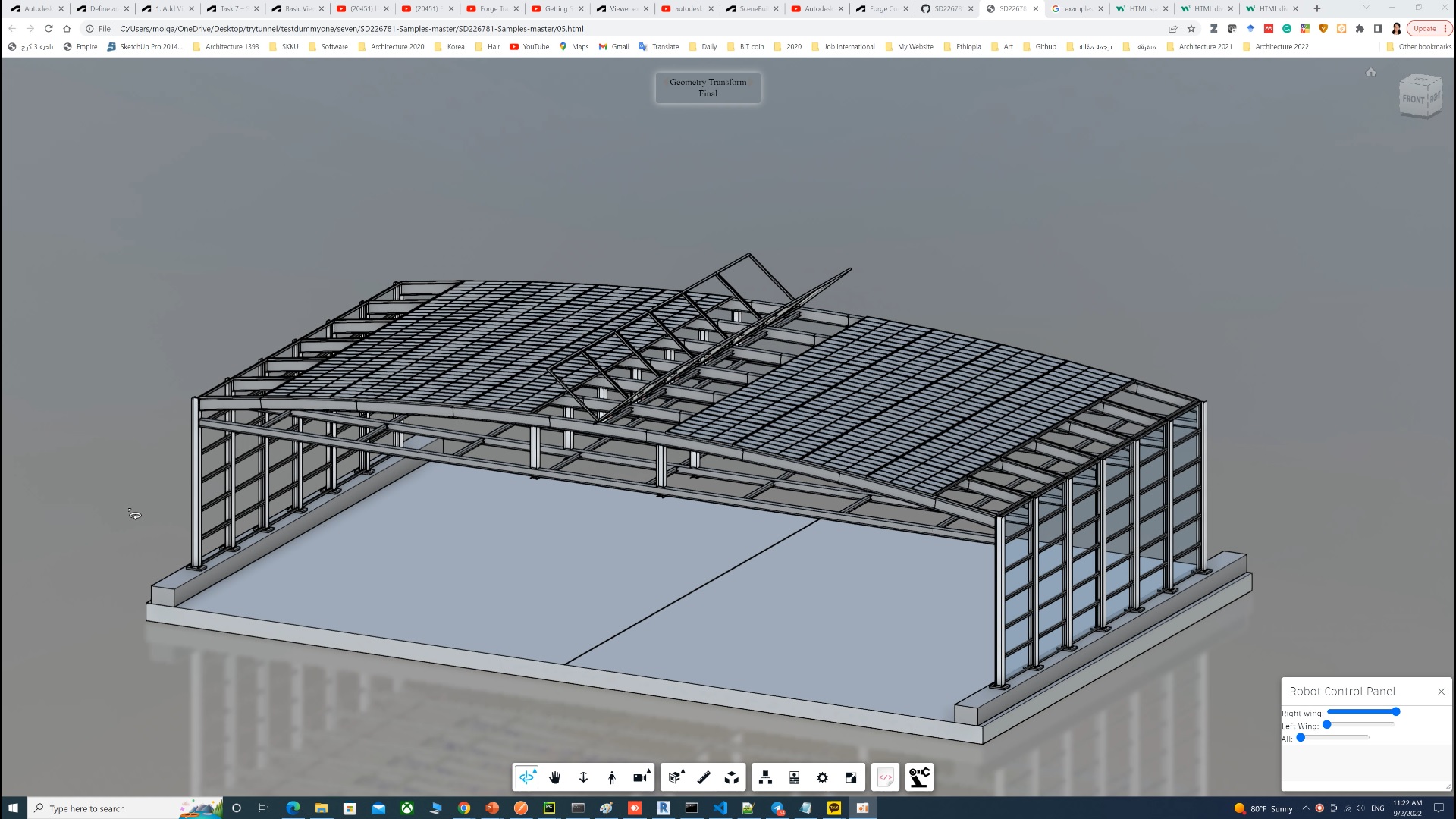Click the code script extension button

[885, 777]
